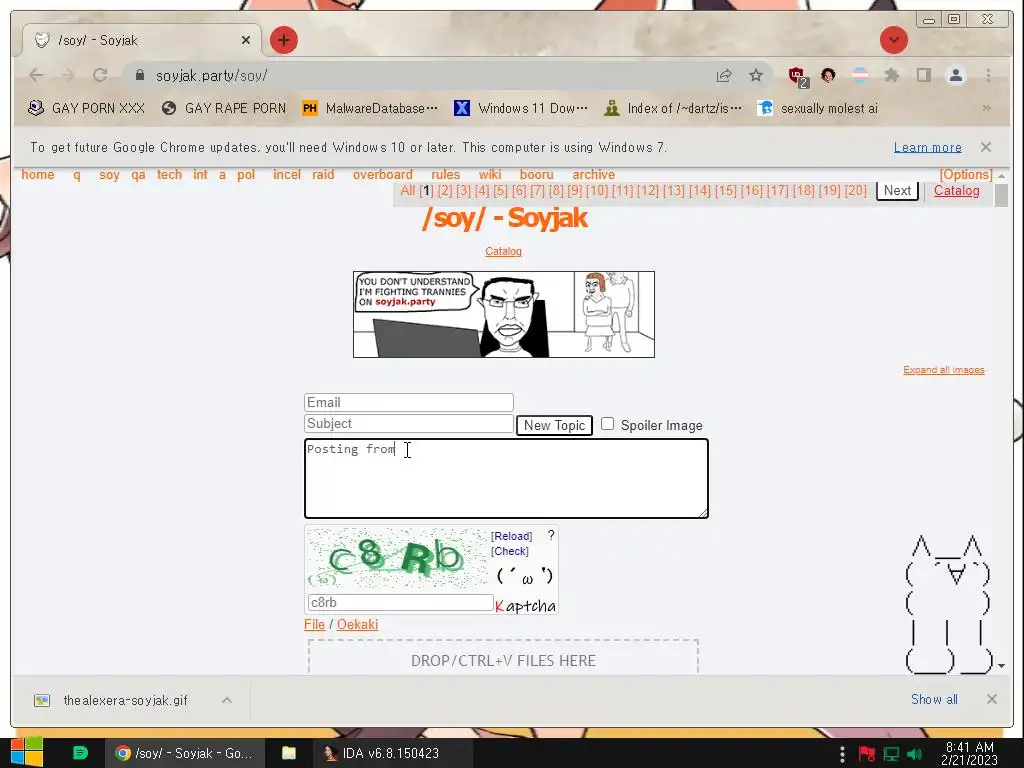
Task: Select the File upload tab link
Action: click(x=314, y=624)
